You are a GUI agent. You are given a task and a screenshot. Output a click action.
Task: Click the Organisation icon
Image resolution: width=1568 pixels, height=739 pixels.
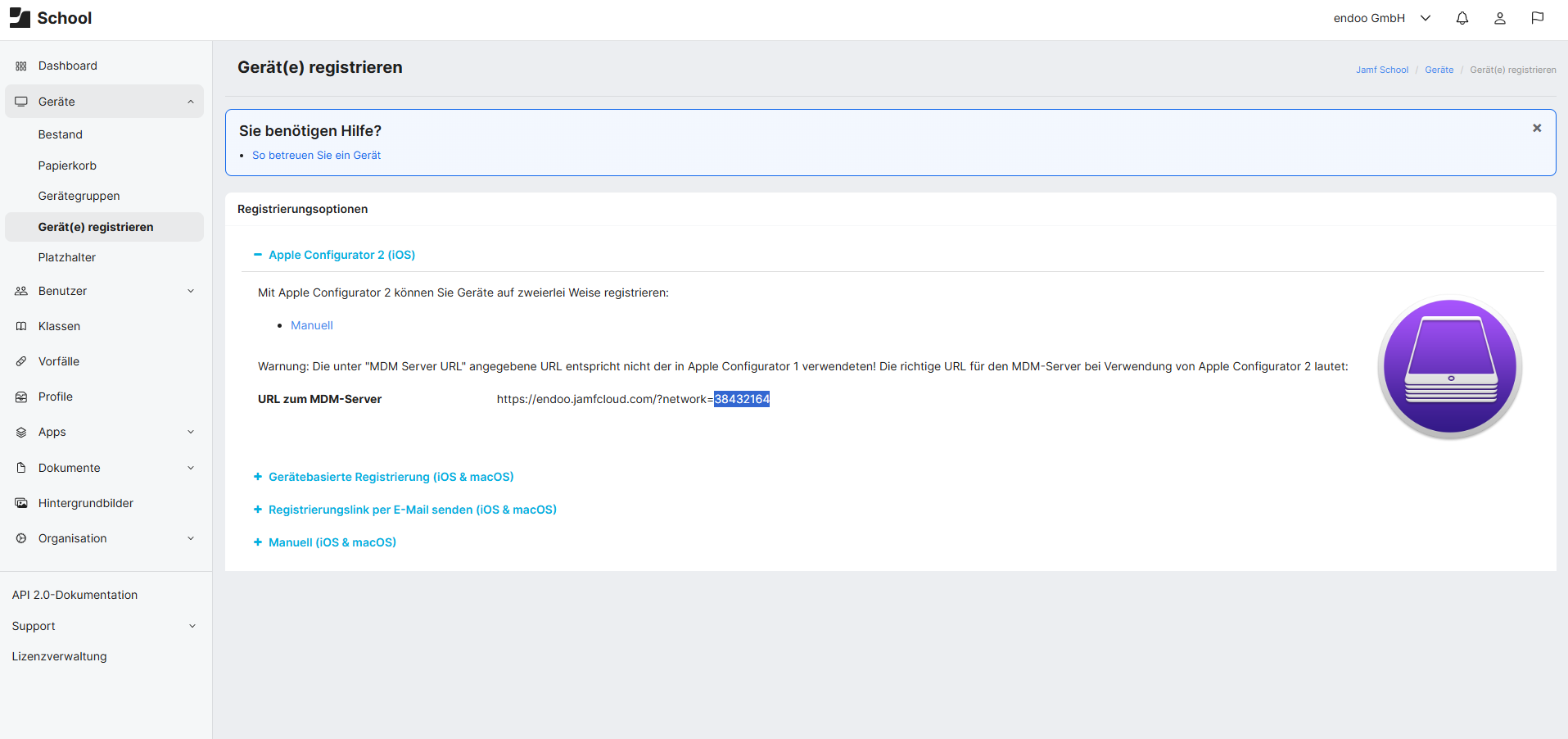coord(21,538)
